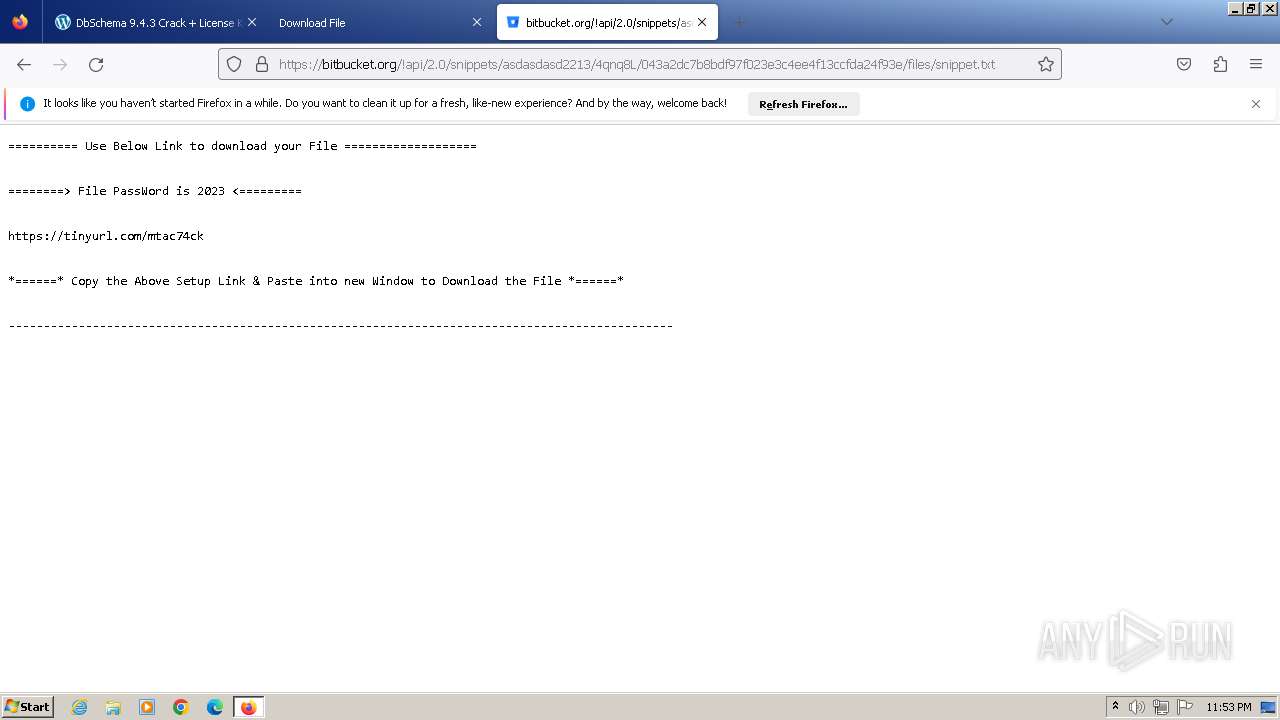Go back to previous page

point(24,64)
